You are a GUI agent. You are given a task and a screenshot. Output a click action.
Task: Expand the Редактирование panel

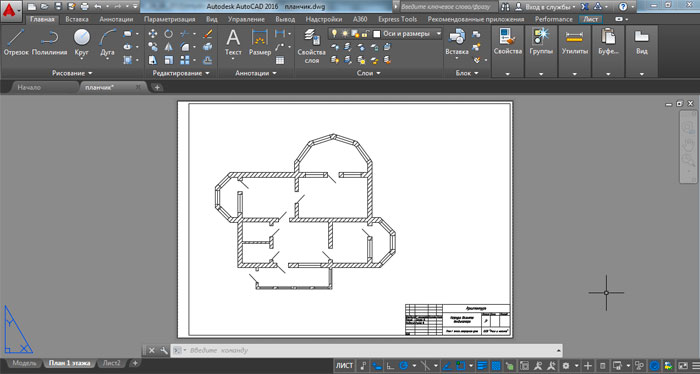pos(181,73)
